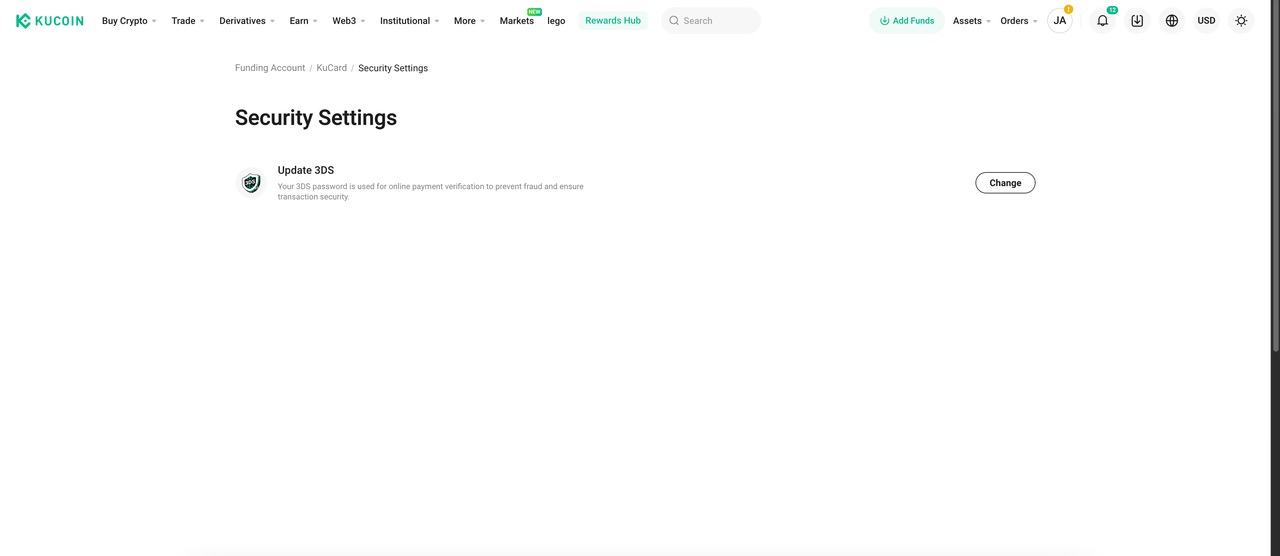Expand the Derivatives dropdown menu
This screenshot has width=1280, height=556.
tap(247, 21)
